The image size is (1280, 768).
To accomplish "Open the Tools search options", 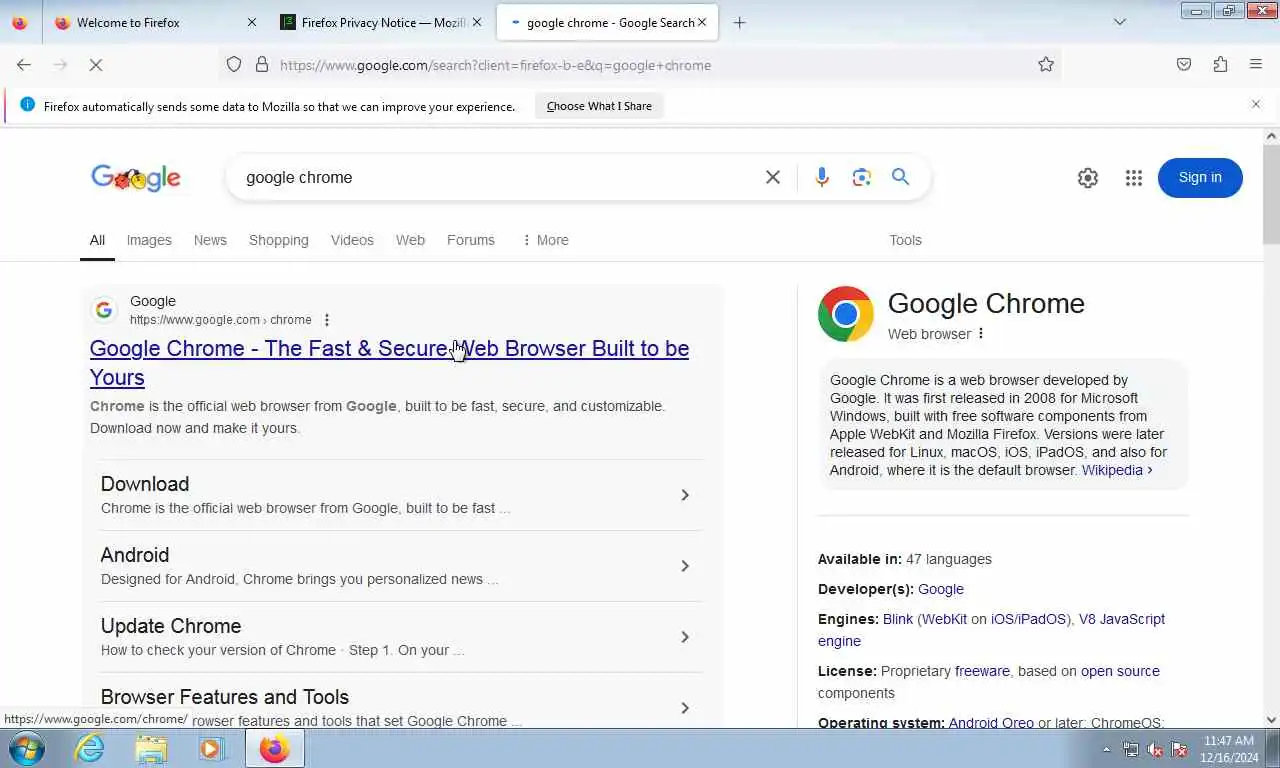I will click(905, 240).
